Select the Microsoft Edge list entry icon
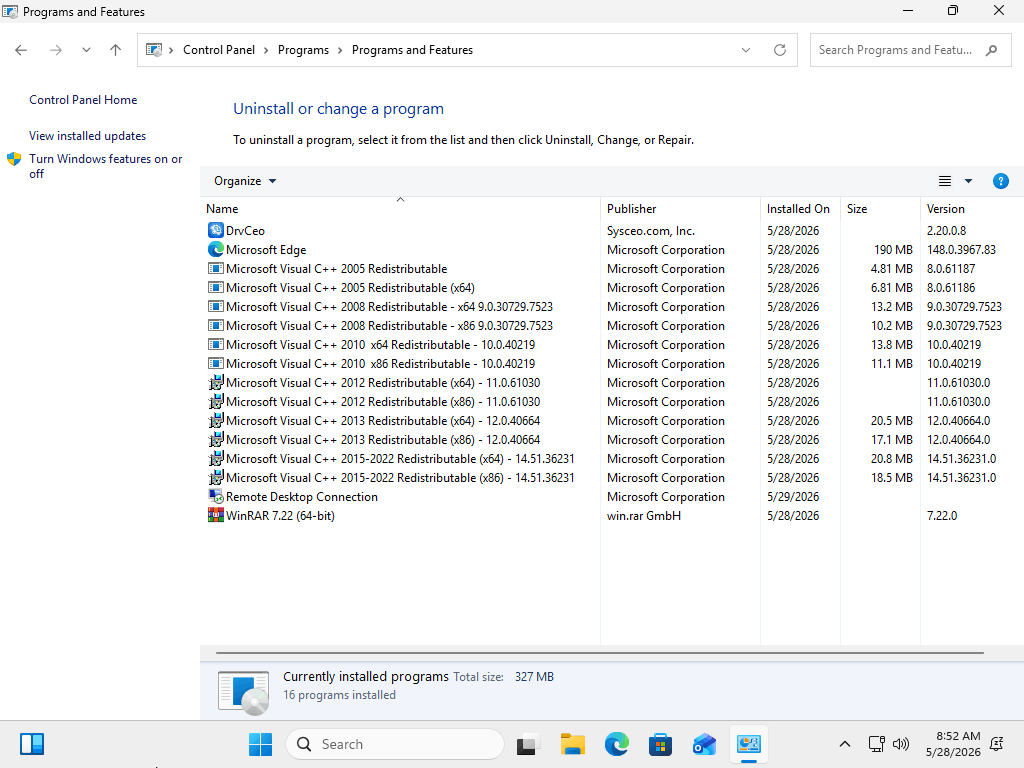 coord(216,249)
